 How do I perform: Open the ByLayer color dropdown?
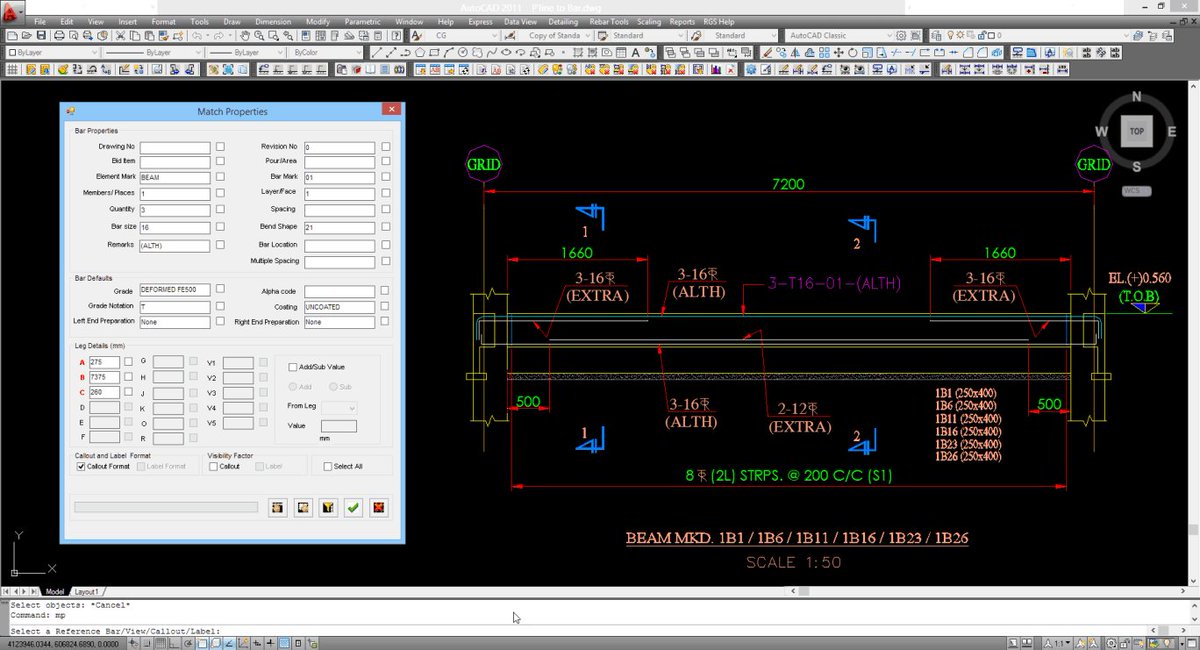(x=94, y=52)
